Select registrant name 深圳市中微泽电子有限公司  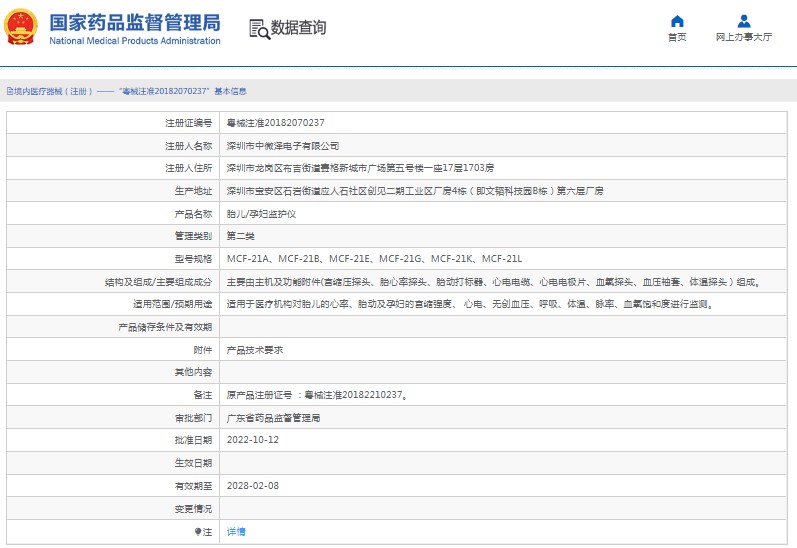[283, 146]
